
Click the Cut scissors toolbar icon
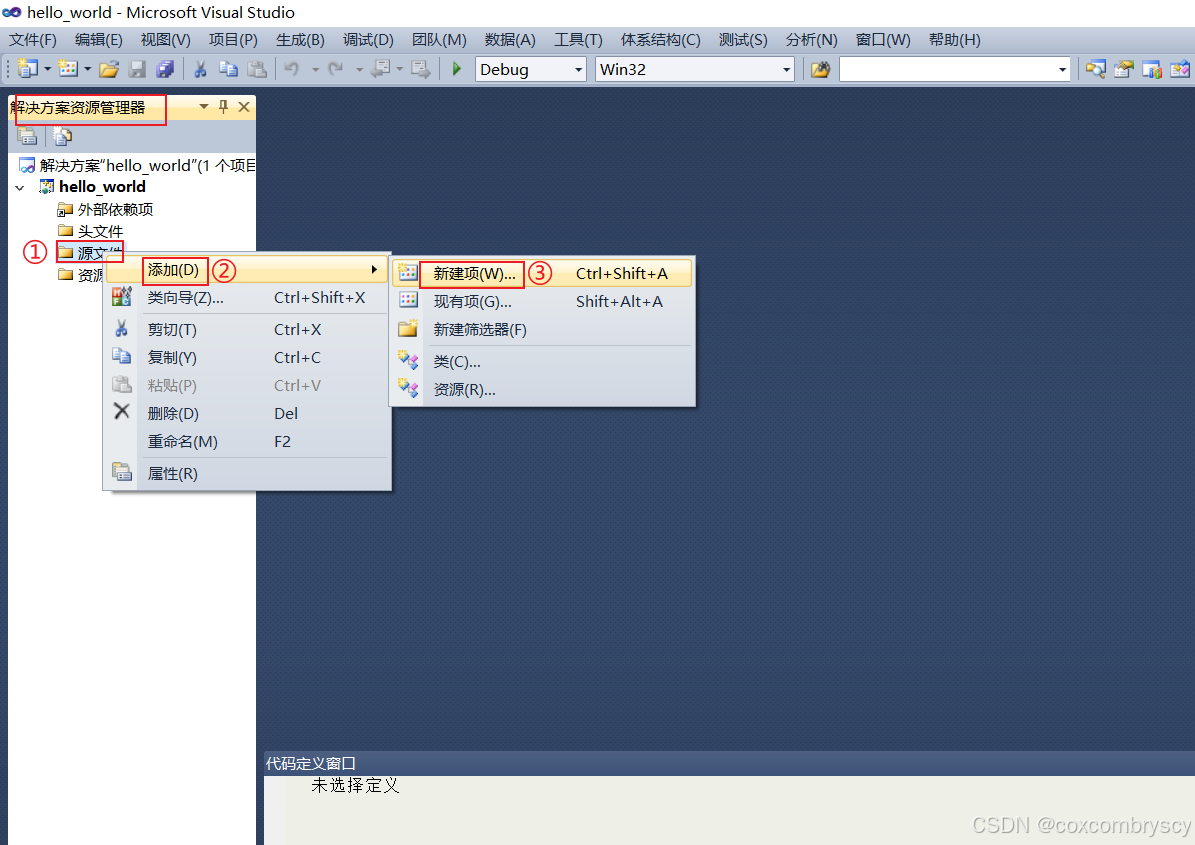200,69
